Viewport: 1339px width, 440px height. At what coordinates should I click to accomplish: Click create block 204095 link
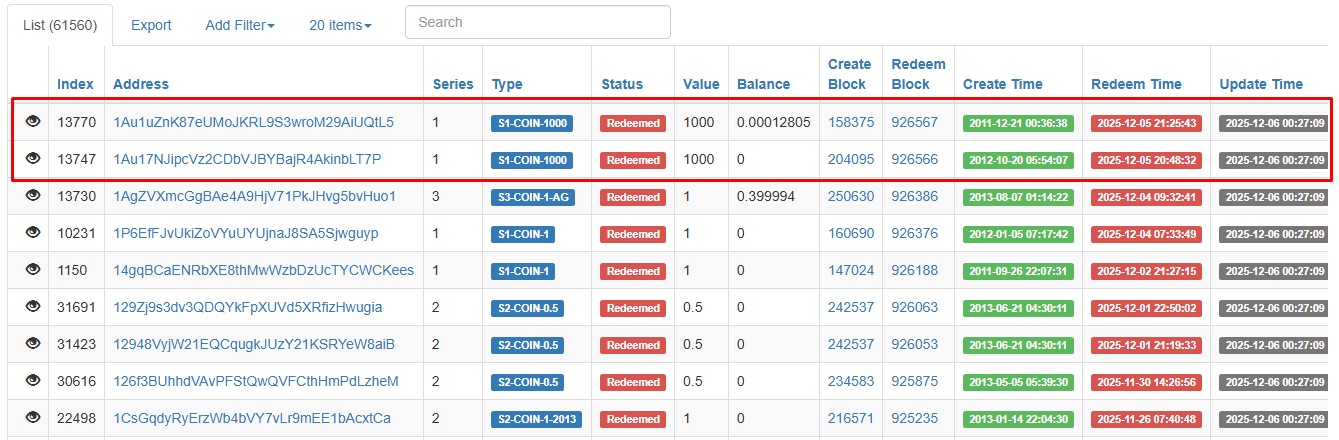[851, 159]
